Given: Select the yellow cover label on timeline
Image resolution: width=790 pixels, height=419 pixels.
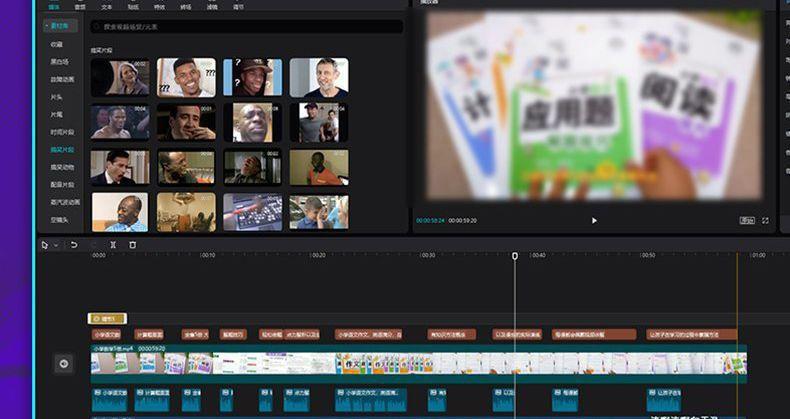Looking at the screenshot, I should click(x=107, y=318).
